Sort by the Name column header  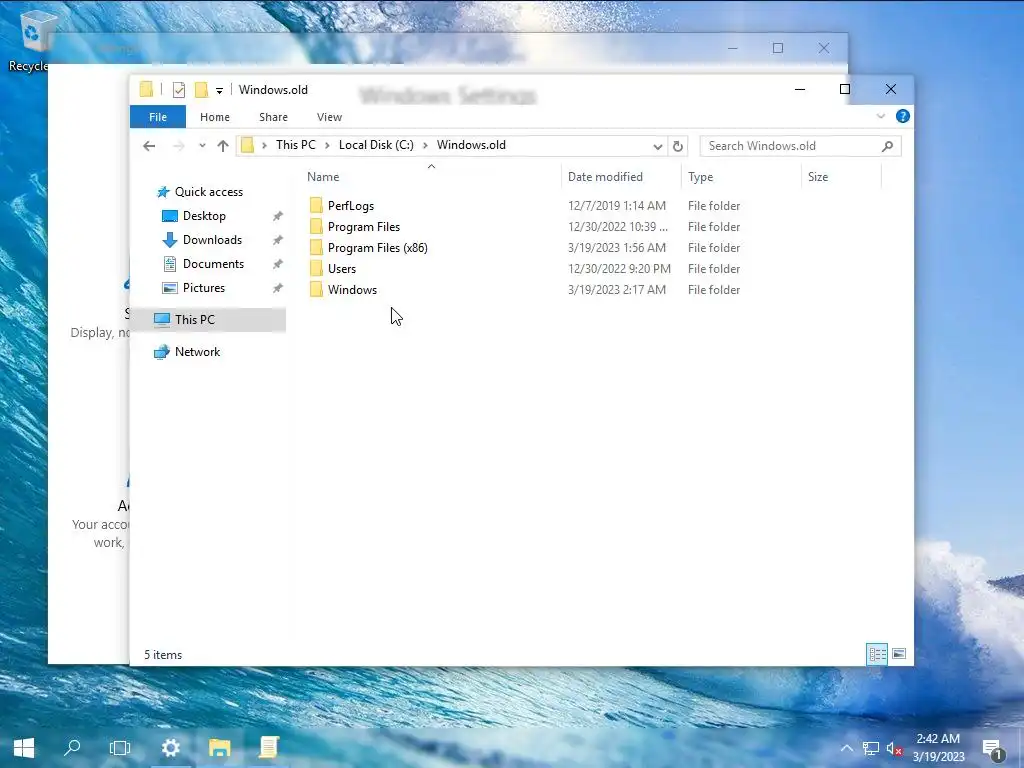tap(323, 176)
